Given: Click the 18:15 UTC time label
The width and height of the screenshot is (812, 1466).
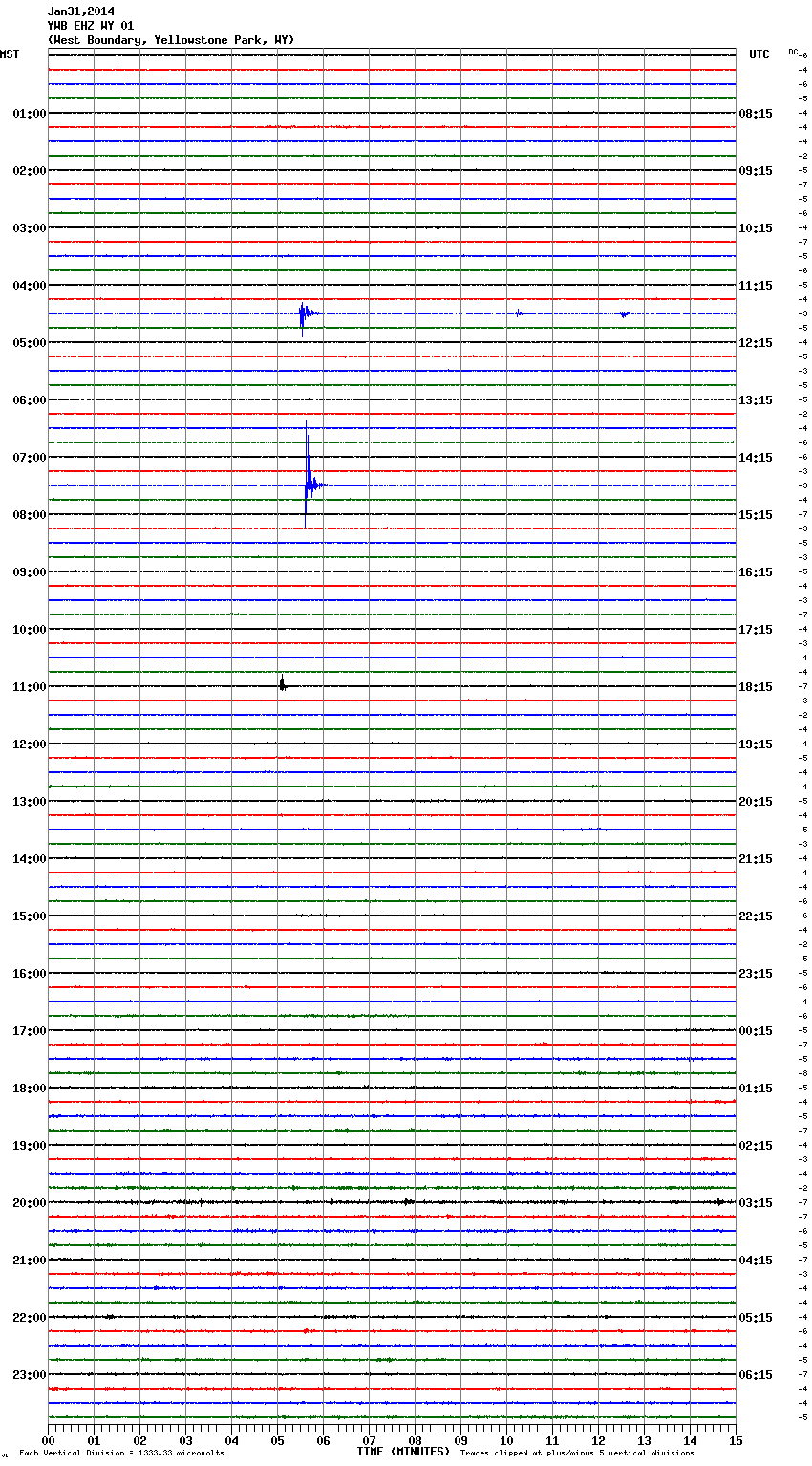Looking at the screenshot, I should (756, 687).
